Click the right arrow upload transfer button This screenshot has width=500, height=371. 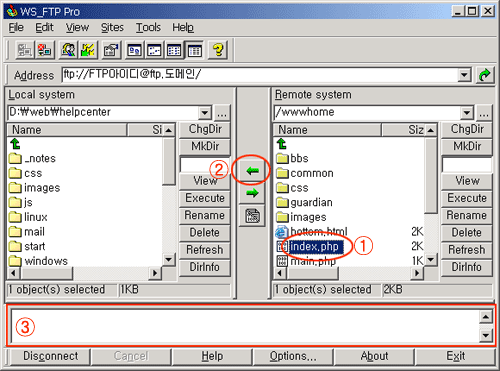pyautogui.click(x=252, y=193)
